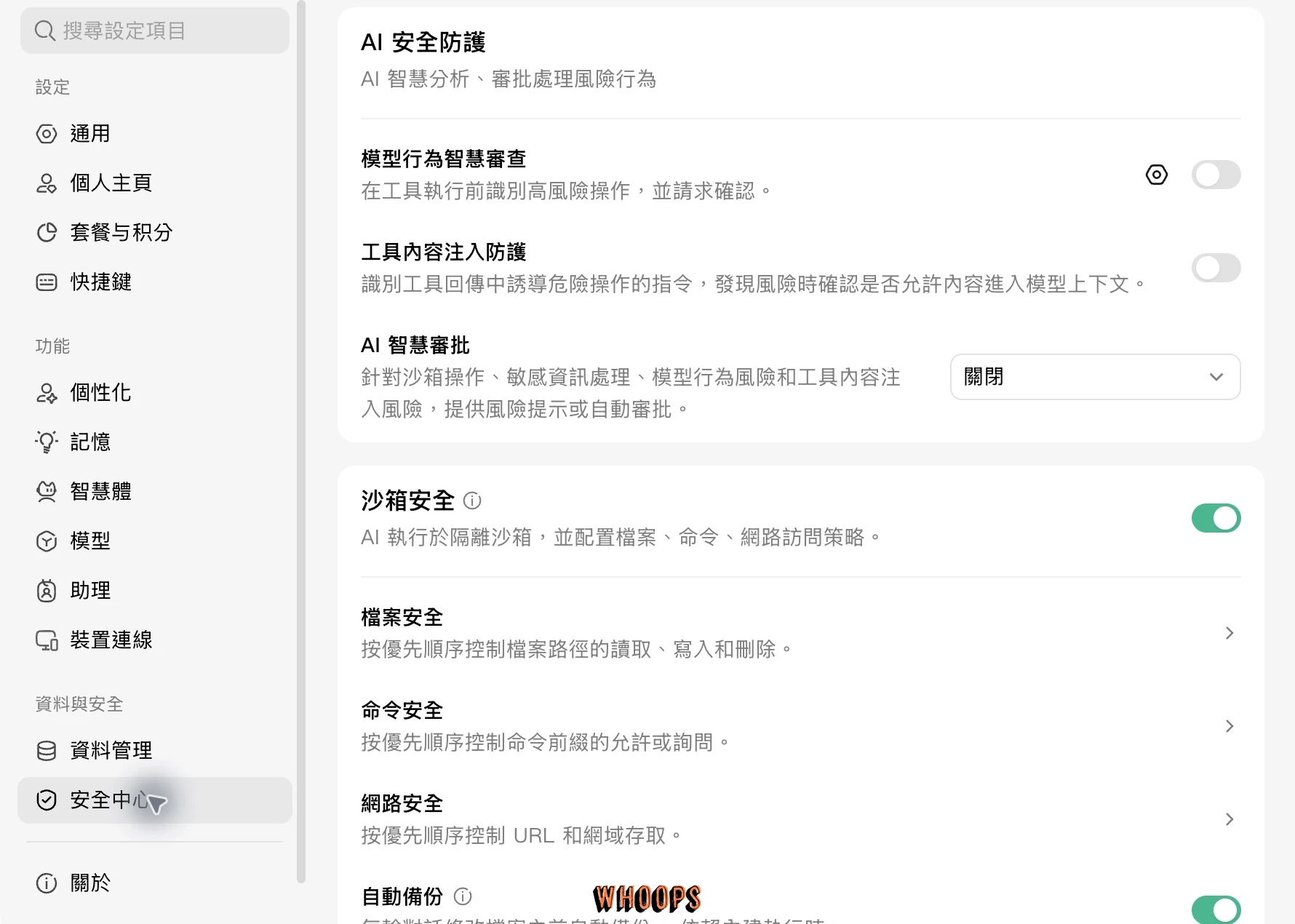Click 模型行為智慧審查 description text

pyautogui.click(x=566, y=191)
